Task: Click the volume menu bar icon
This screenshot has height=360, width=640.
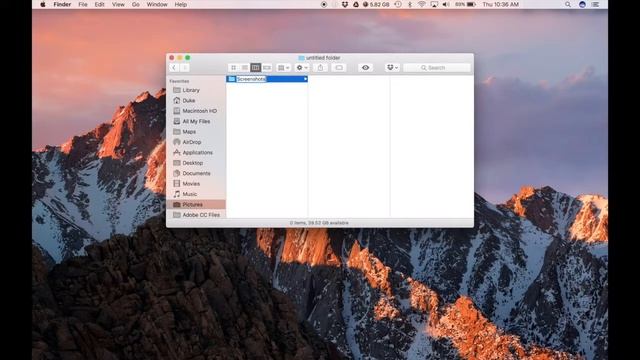Action: tap(446, 4)
